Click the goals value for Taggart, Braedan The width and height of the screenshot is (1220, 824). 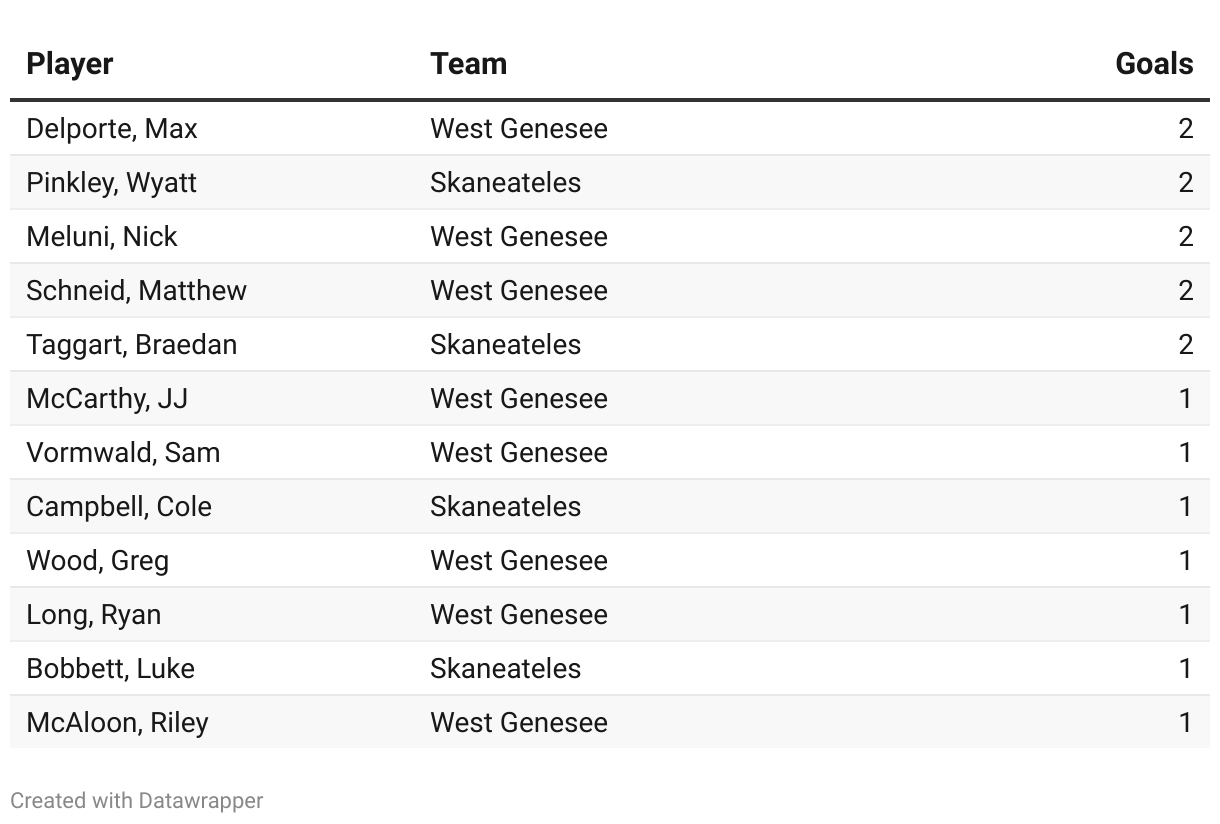[x=1185, y=345]
